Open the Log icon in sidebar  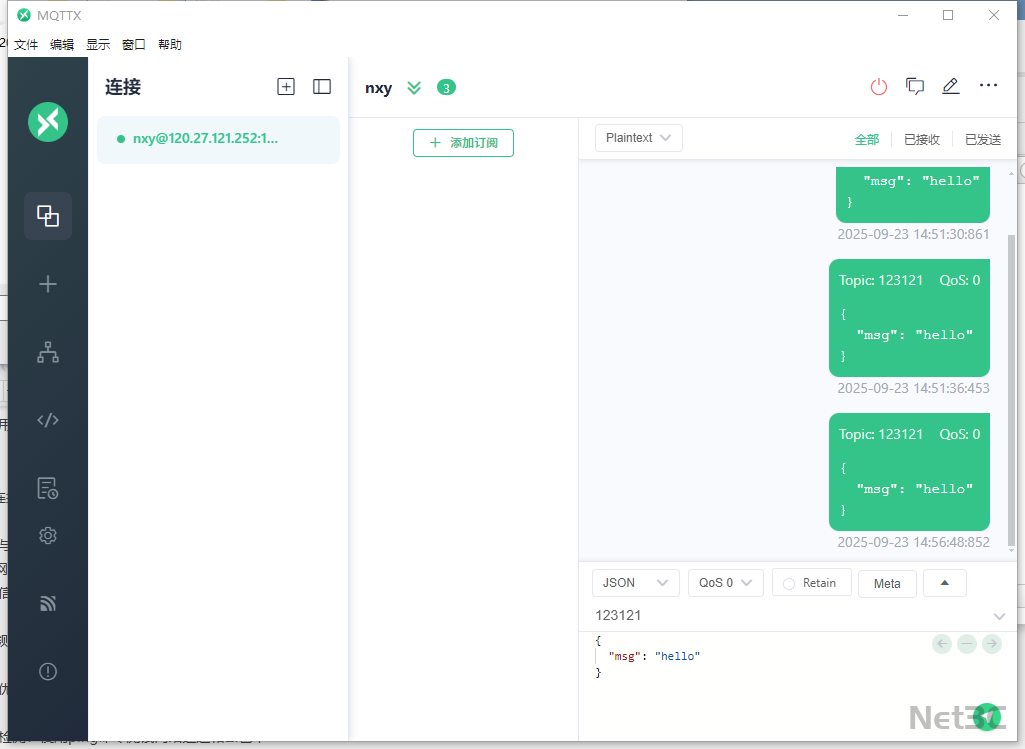click(48, 488)
